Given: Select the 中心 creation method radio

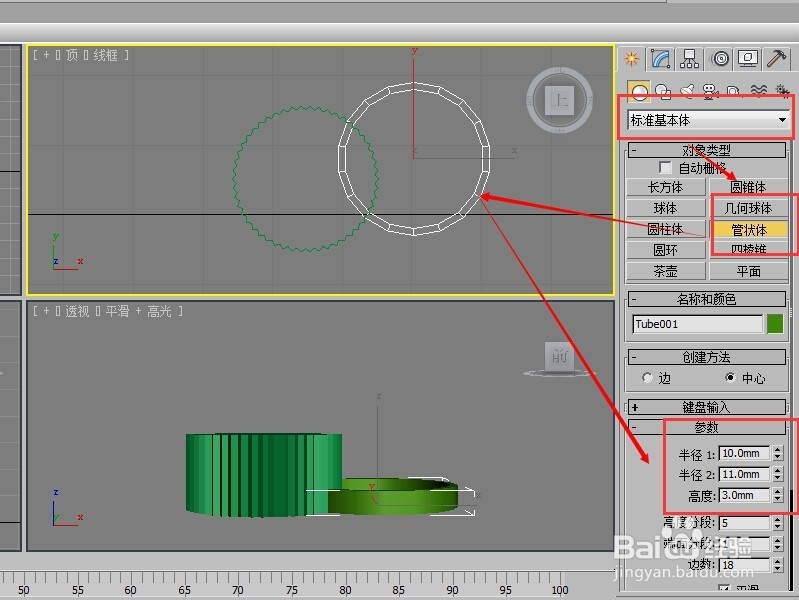Looking at the screenshot, I should click(731, 378).
